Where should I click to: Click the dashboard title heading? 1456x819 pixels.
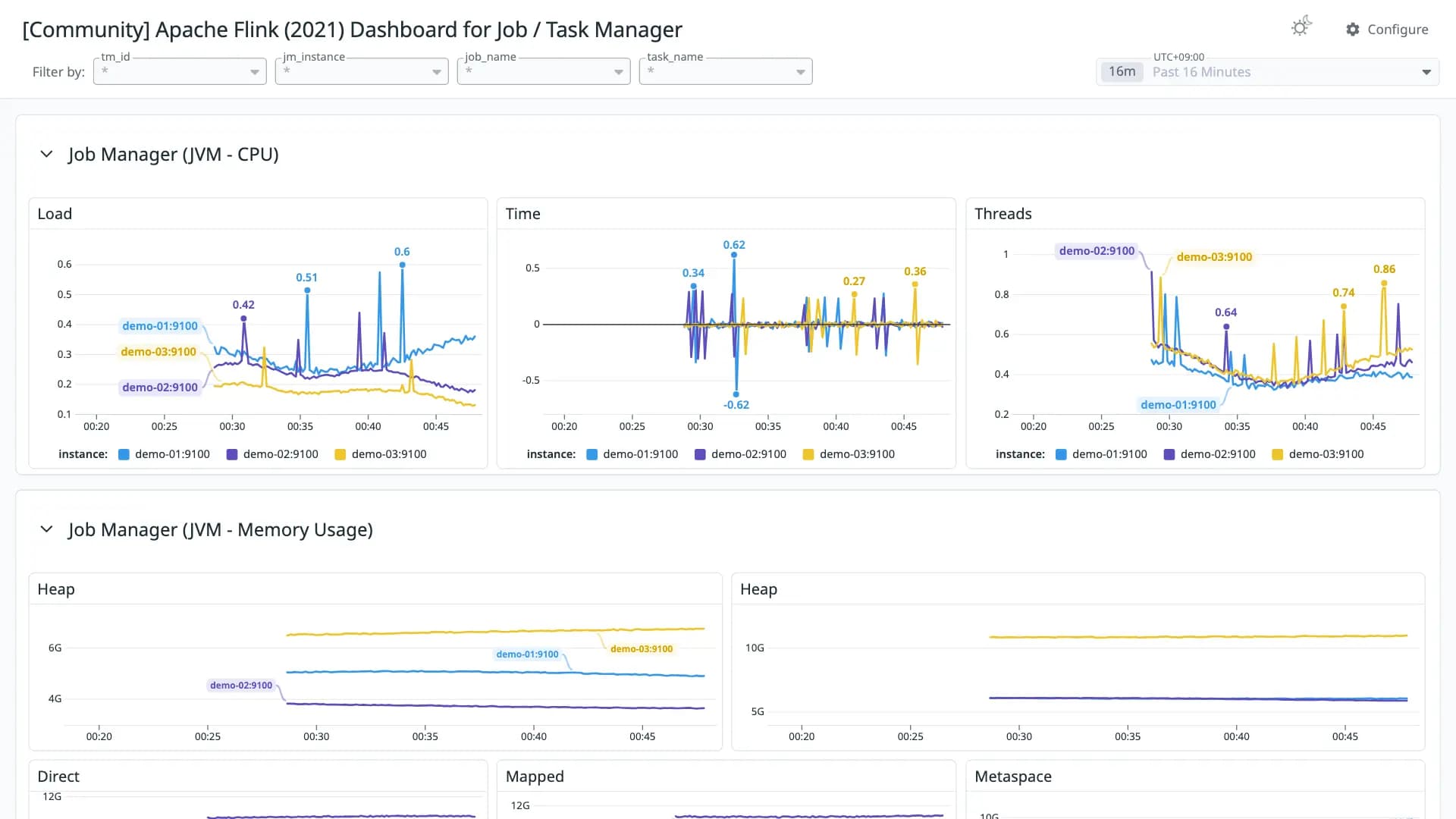pyautogui.click(x=353, y=30)
